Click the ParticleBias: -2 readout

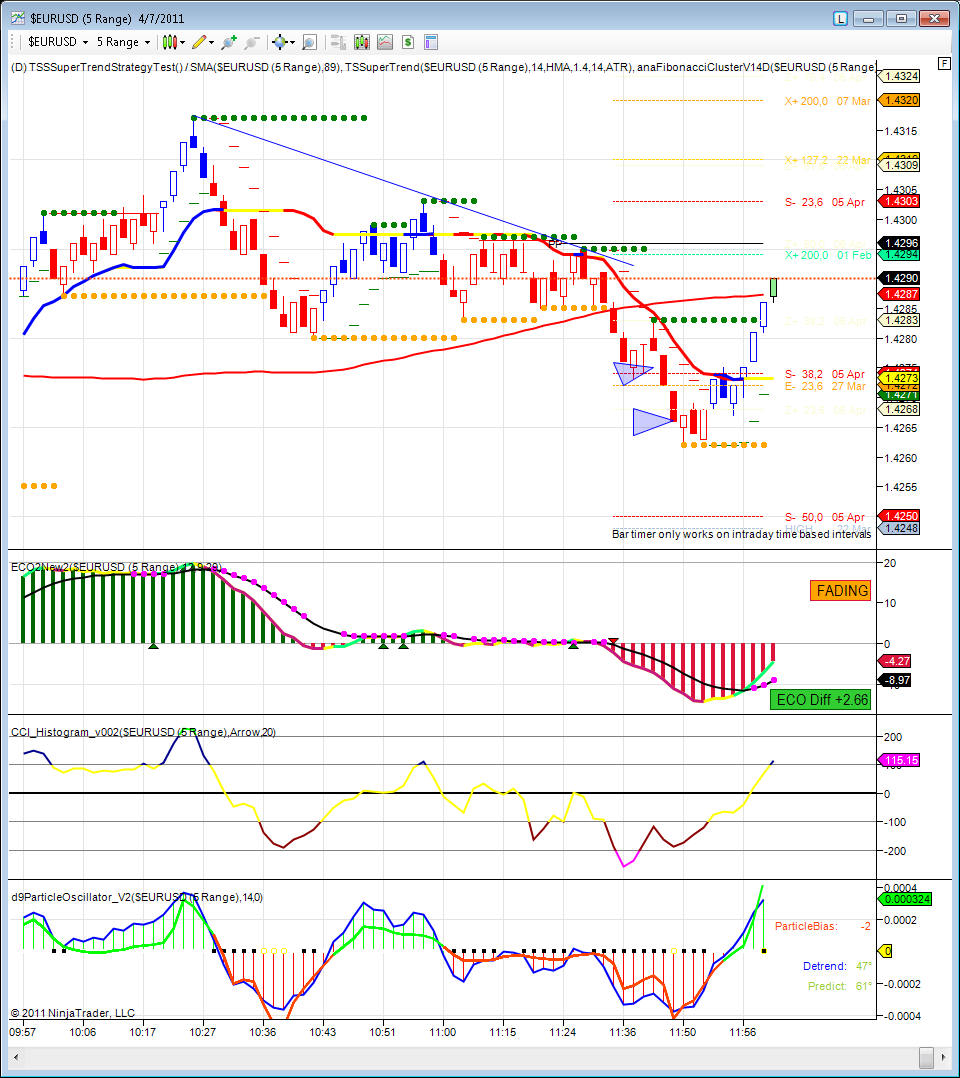(822, 926)
